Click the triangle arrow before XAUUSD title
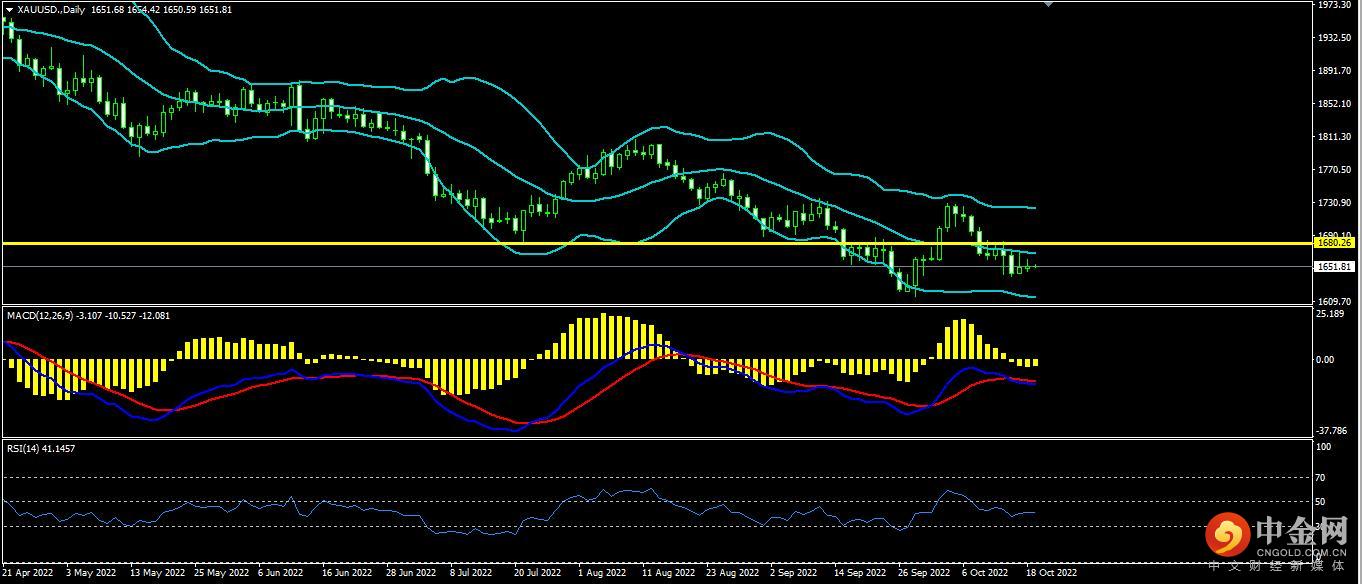This screenshot has height=584, width=1362. point(9,10)
